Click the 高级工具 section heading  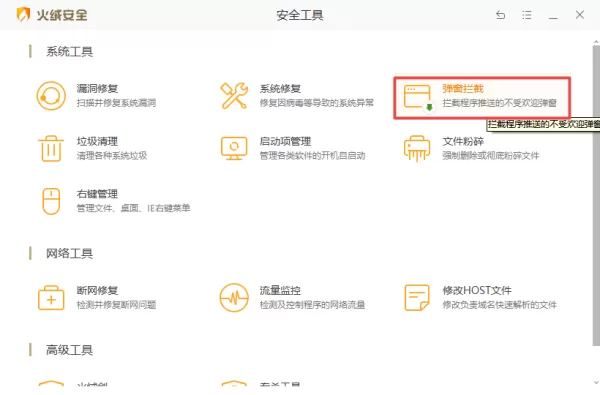coord(69,350)
